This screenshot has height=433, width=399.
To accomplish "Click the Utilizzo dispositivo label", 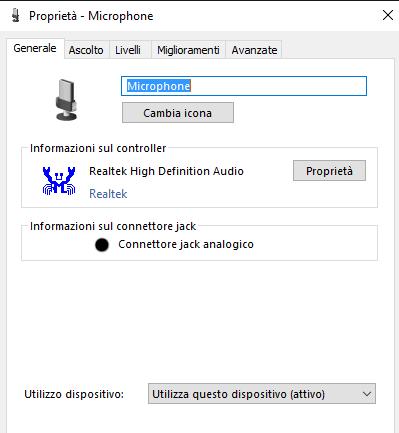I will (74, 394).
